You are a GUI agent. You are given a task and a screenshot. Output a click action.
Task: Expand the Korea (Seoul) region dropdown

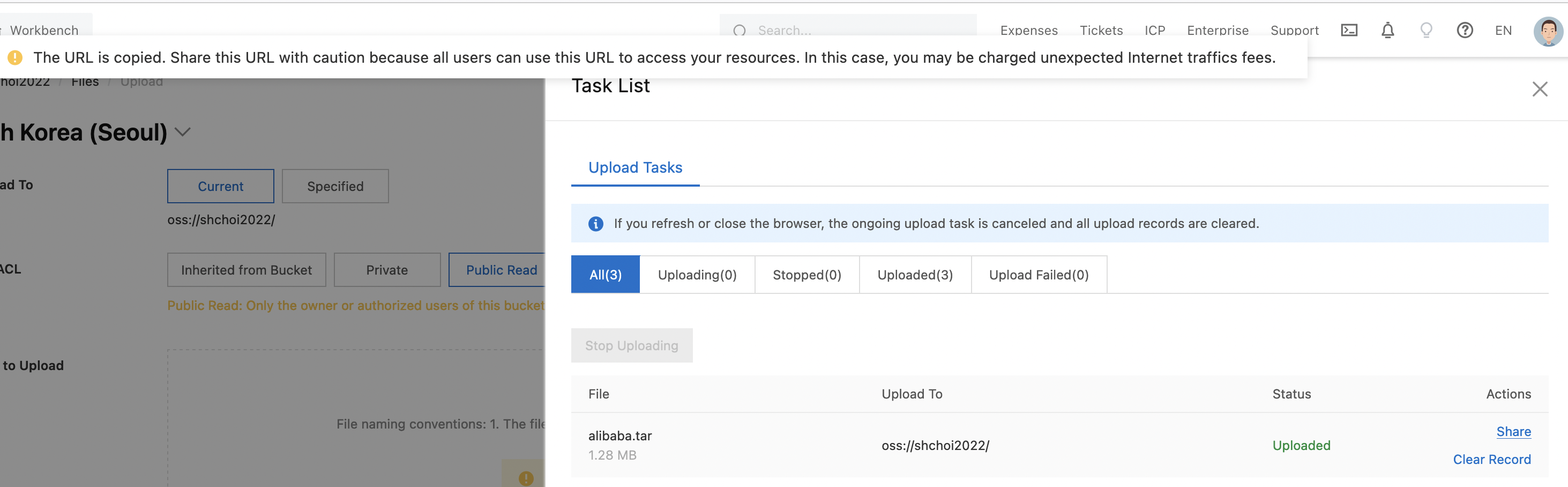(x=183, y=131)
